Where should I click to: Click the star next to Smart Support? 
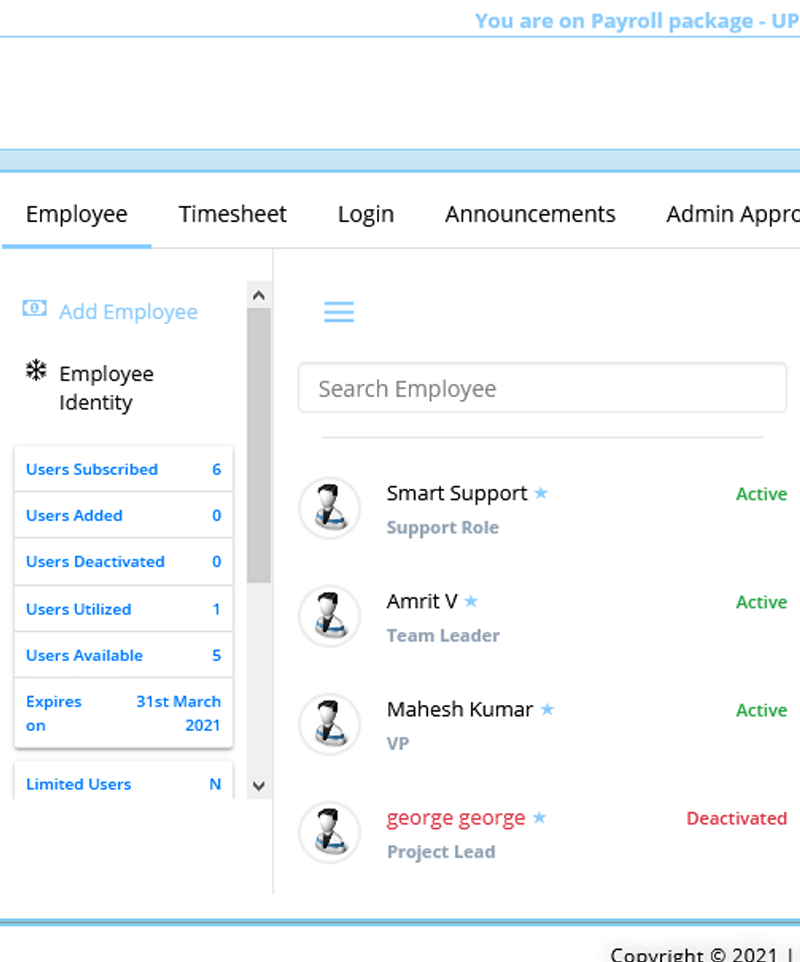coord(541,493)
